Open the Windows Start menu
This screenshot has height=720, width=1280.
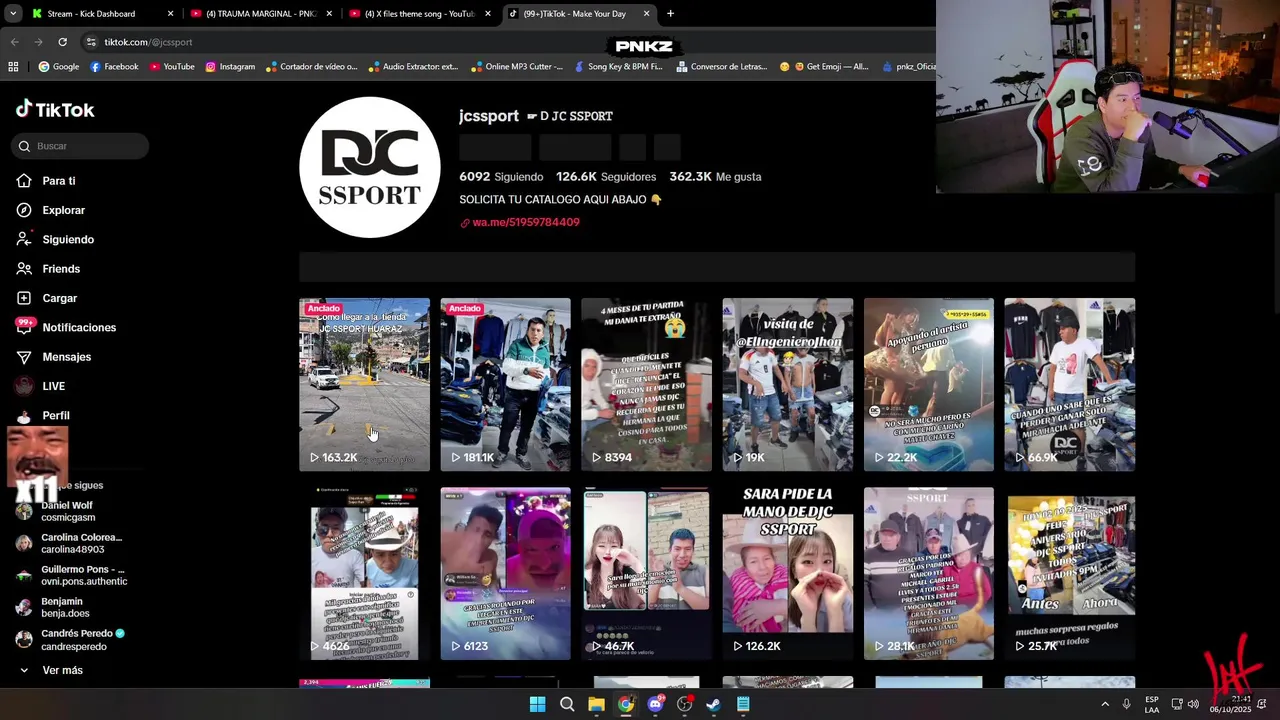[x=537, y=704]
